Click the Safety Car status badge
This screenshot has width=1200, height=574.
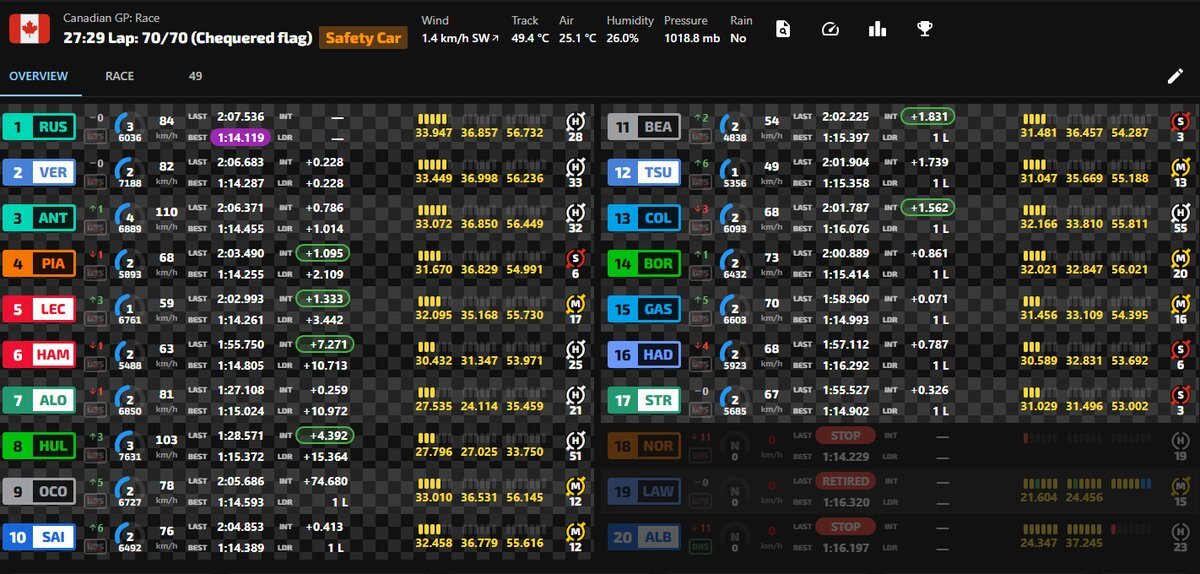click(x=362, y=39)
